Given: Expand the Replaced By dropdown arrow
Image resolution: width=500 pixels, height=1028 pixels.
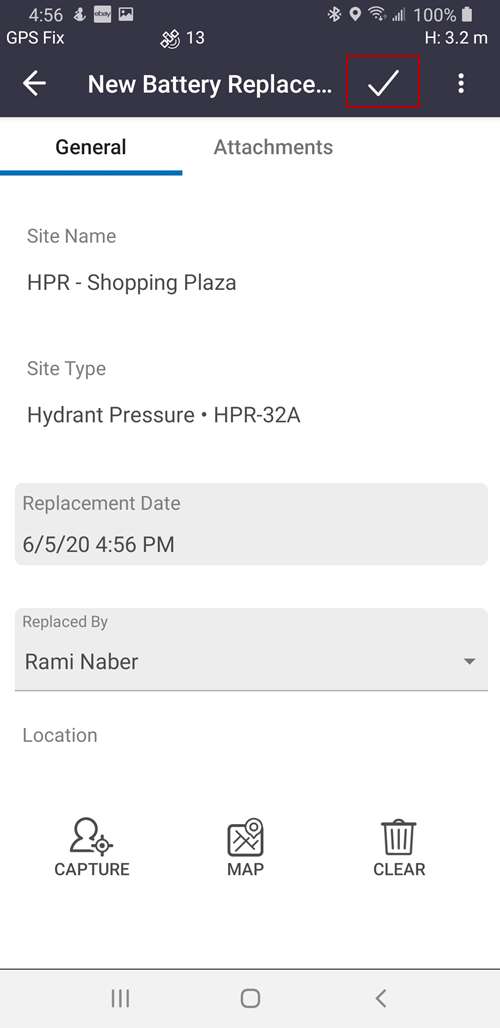Looking at the screenshot, I should click(469, 662).
